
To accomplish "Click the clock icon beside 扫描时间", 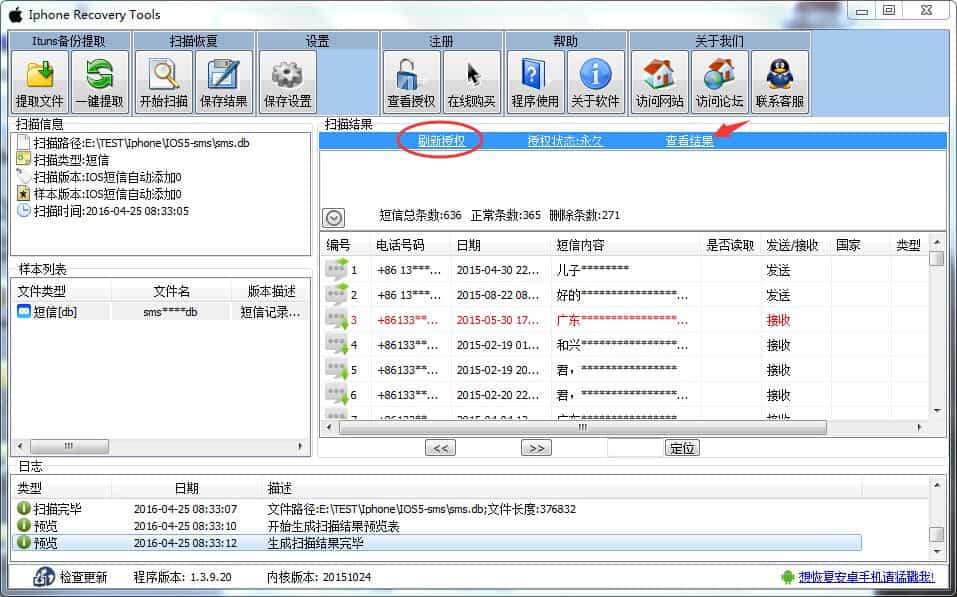I will click(x=23, y=211).
